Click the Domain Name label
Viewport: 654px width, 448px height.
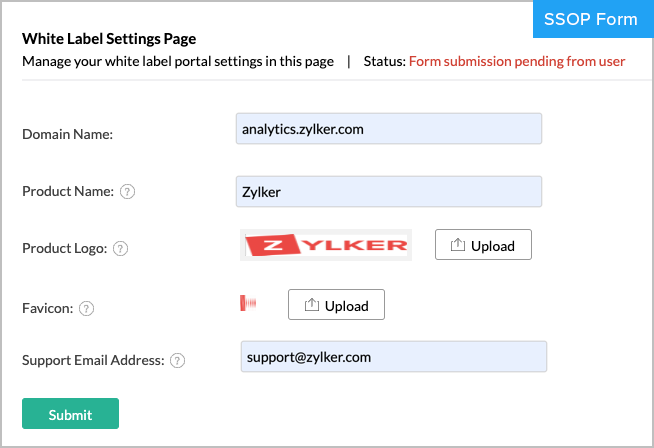(68, 134)
